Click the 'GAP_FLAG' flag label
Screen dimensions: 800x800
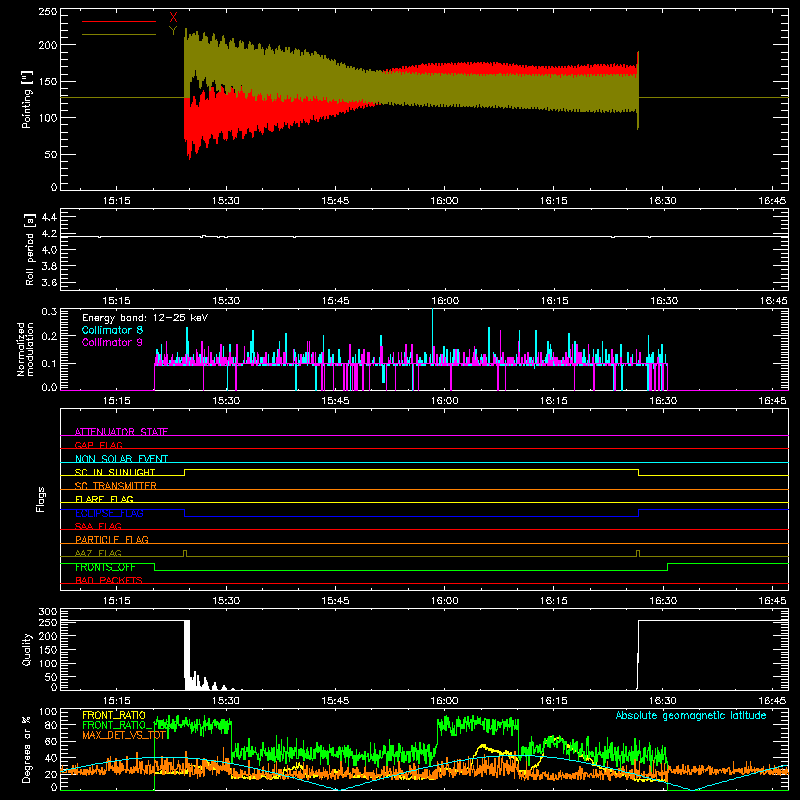98,445
